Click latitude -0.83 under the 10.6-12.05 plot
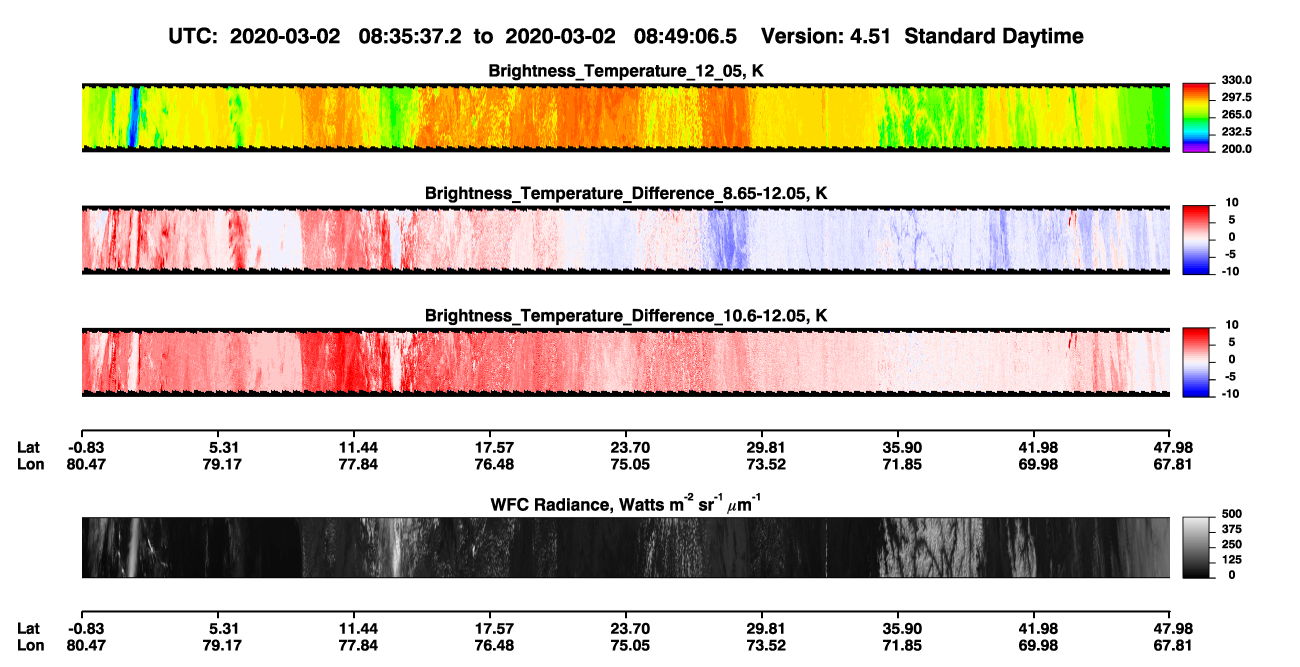This screenshot has width=1300, height=667. pos(88,447)
